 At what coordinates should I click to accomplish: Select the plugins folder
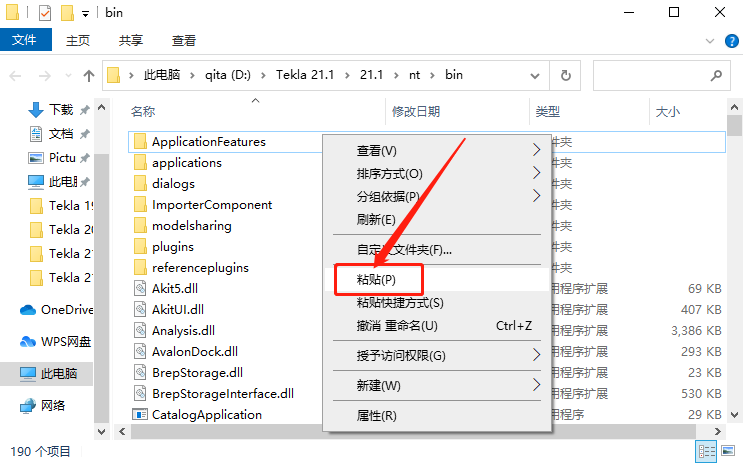(x=173, y=247)
